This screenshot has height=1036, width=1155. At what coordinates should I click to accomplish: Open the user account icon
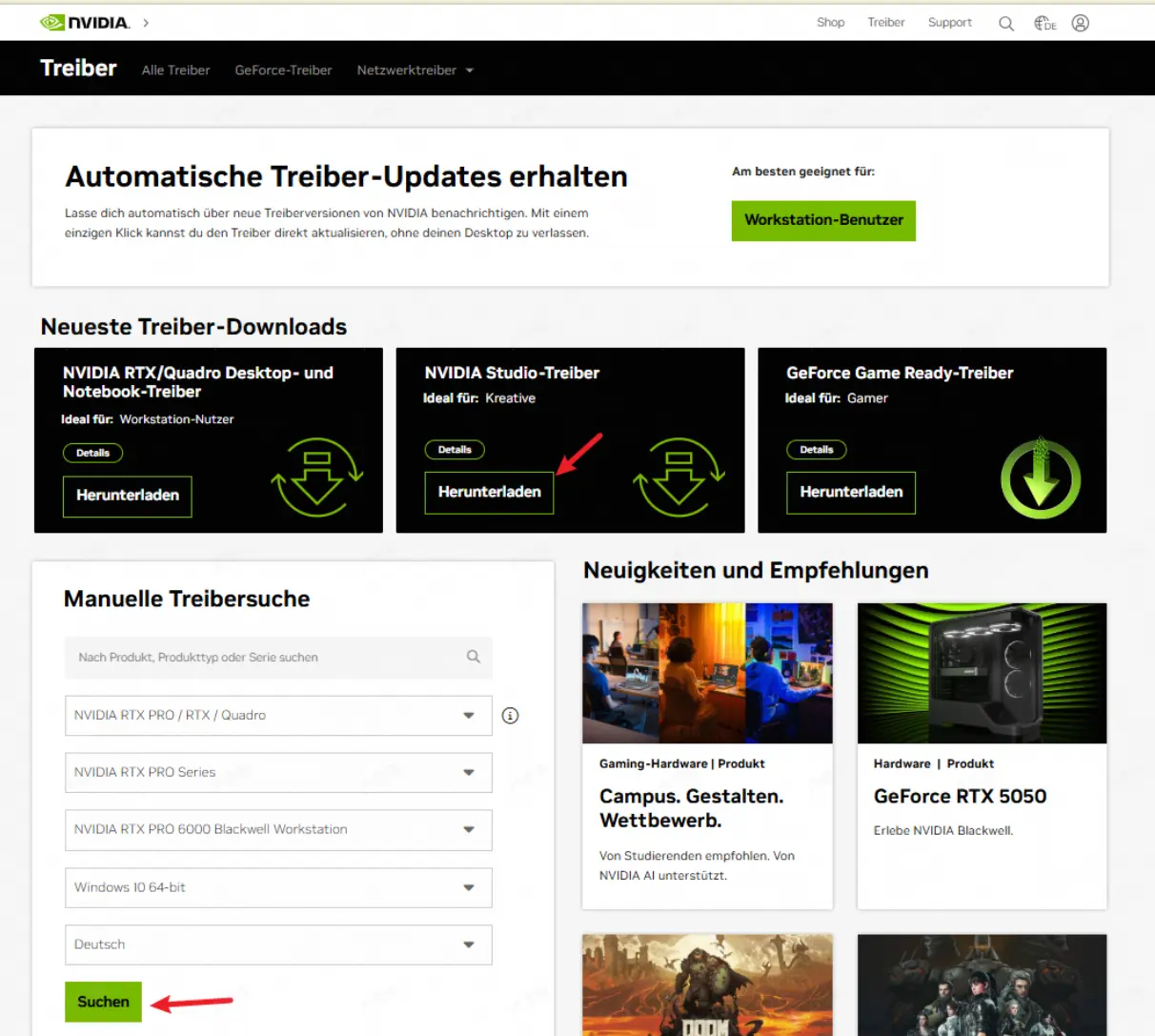click(x=1080, y=23)
